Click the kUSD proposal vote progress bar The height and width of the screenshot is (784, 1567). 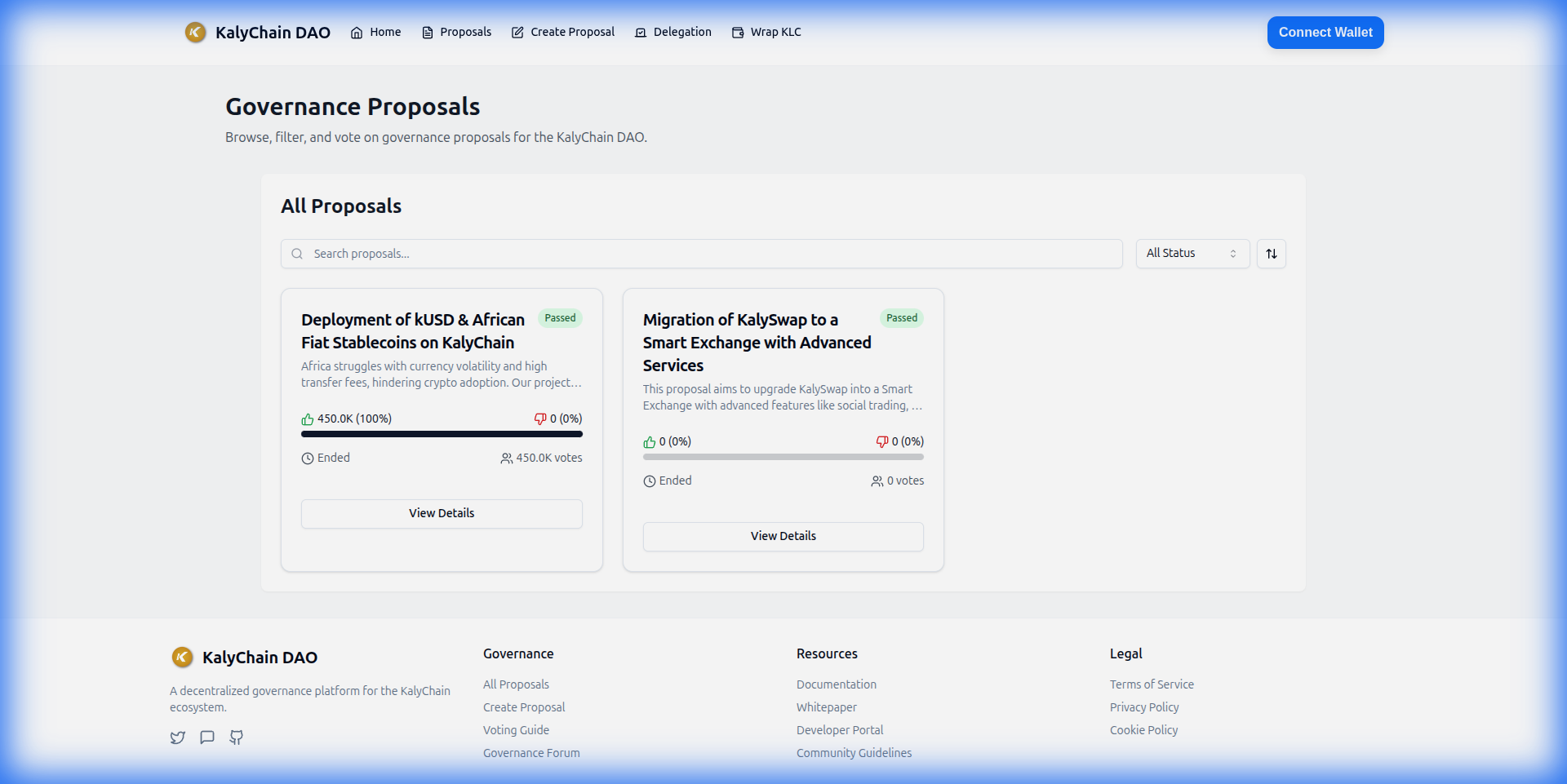[442, 434]
